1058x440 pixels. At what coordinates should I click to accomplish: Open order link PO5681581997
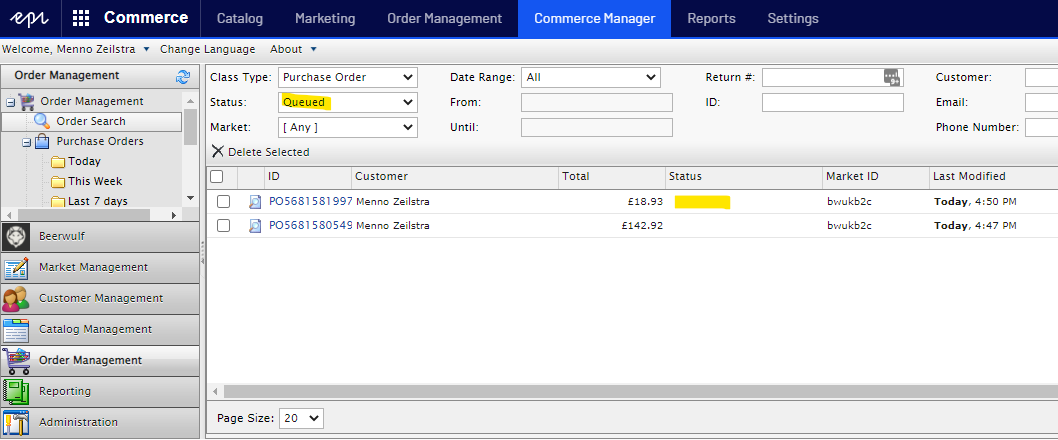coord(310,201)
